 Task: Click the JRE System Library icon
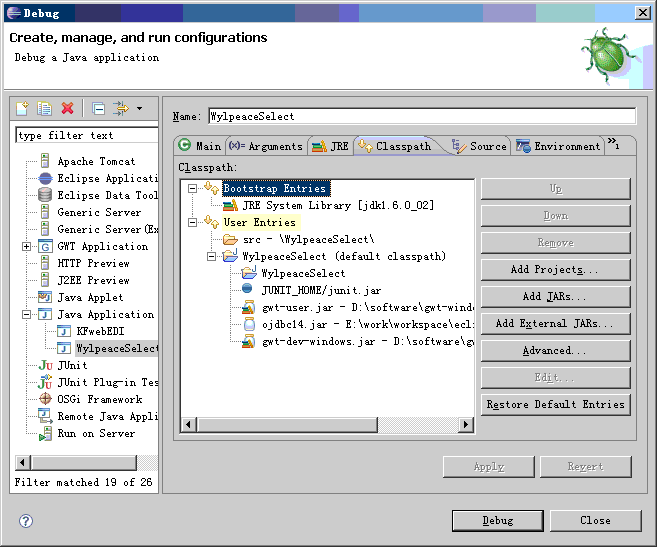230,205
